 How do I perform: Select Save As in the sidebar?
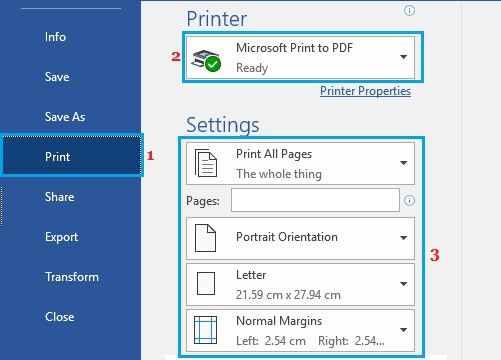[65, 117]
